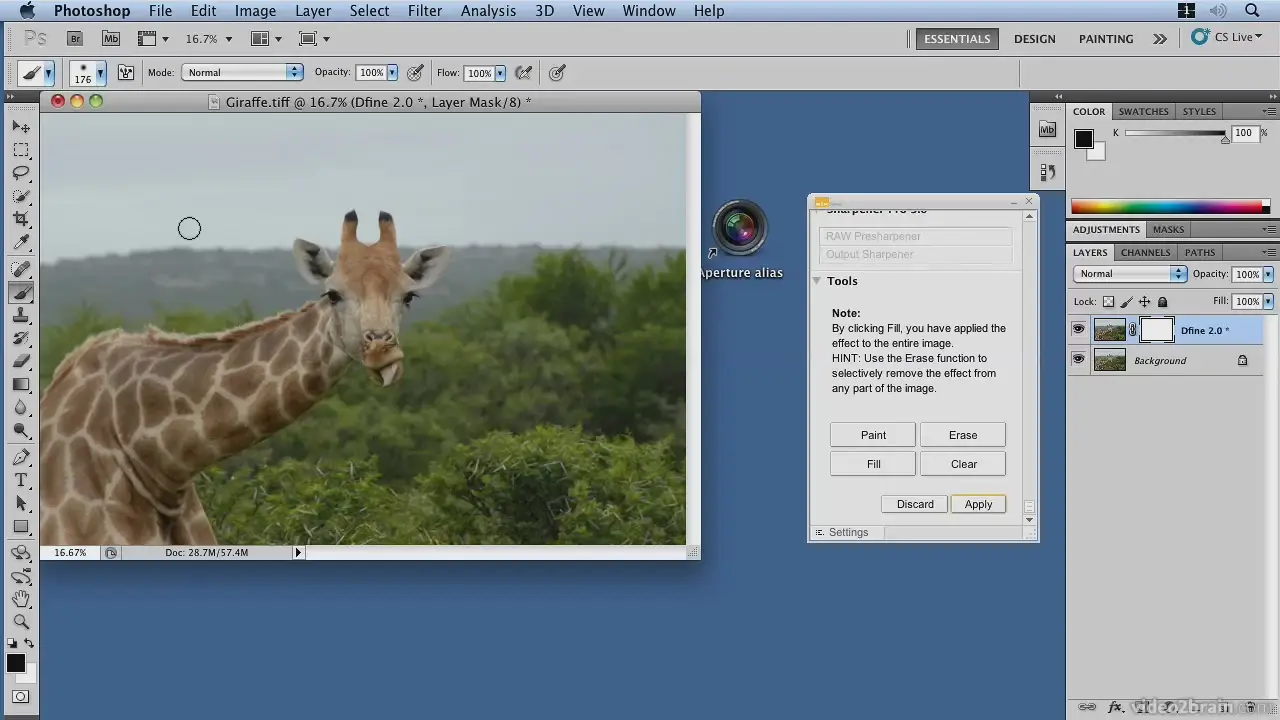
Task: Collapse the Tools section
Action: [x=817, y=281]
